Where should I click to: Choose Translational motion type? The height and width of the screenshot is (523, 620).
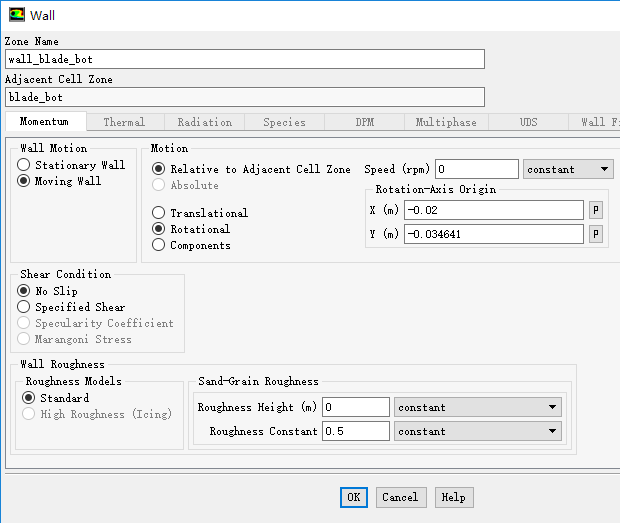tap(158, 213)
